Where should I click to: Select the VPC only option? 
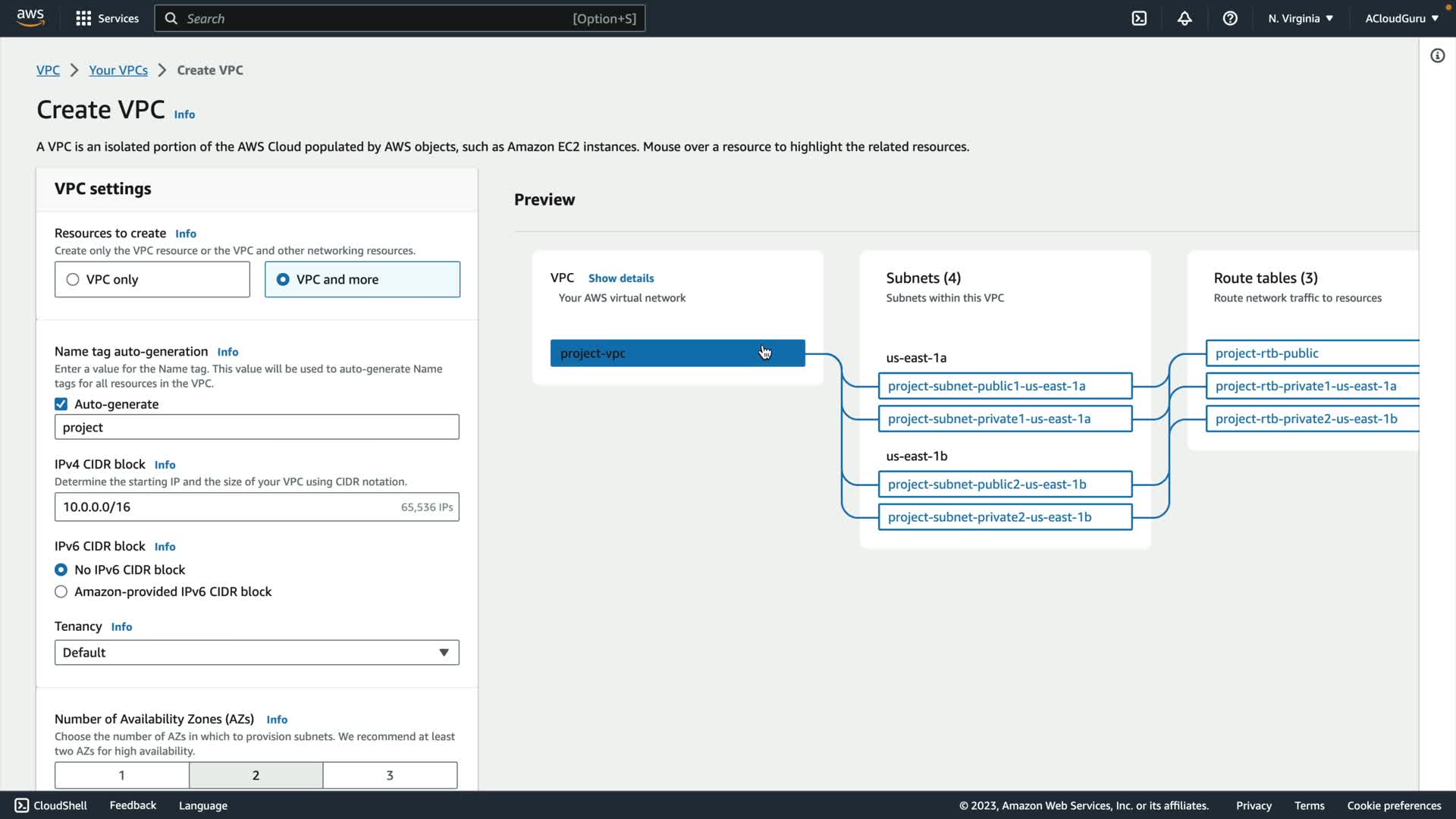[x=73, y=280]
